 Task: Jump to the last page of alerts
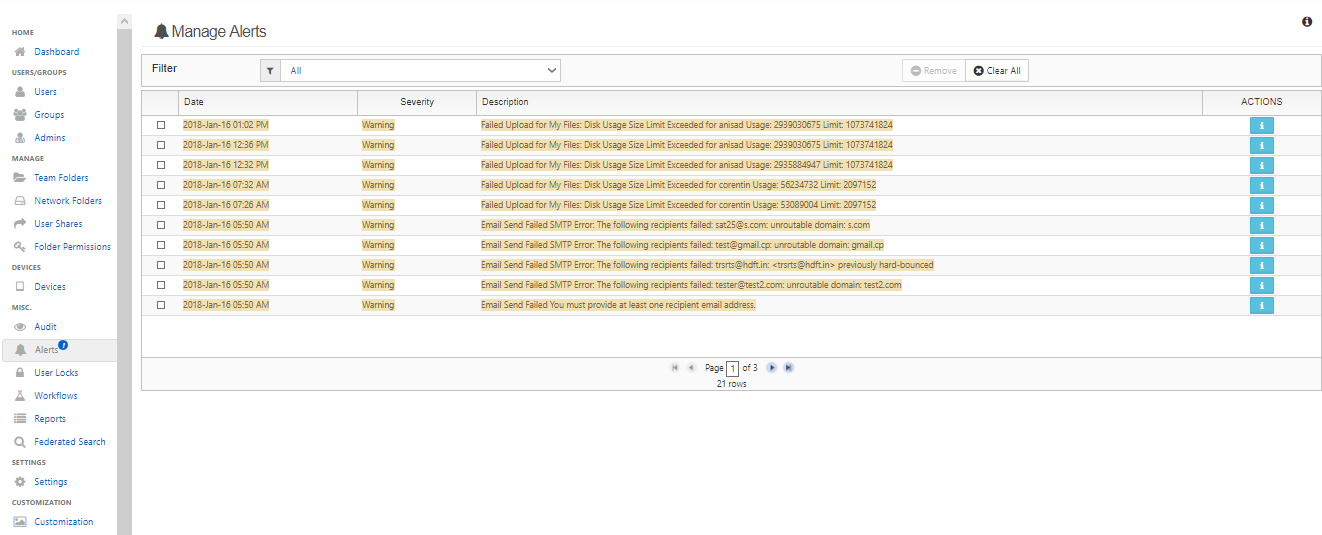(x=789, y=368)
